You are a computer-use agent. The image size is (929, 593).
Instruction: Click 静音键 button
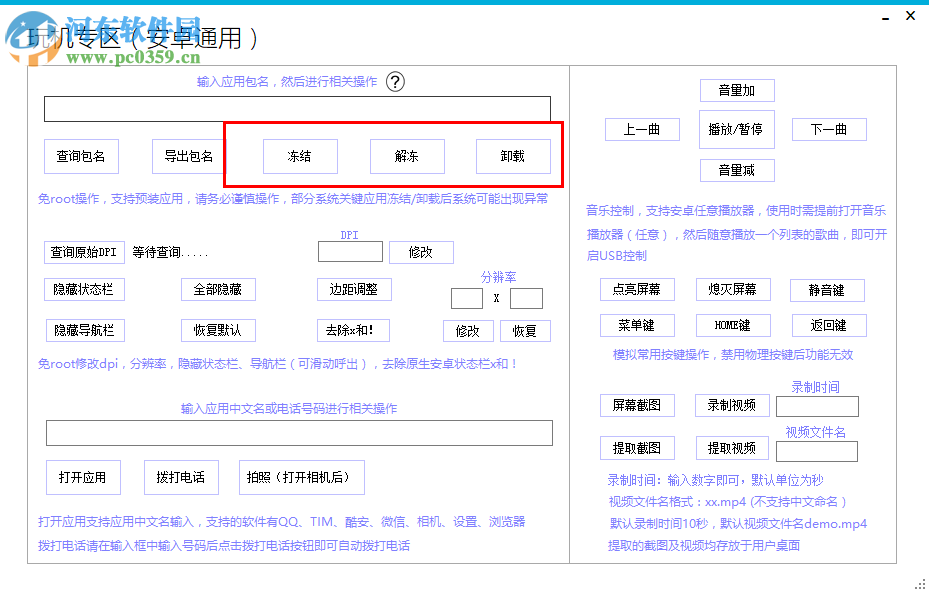tap(828, 290)
